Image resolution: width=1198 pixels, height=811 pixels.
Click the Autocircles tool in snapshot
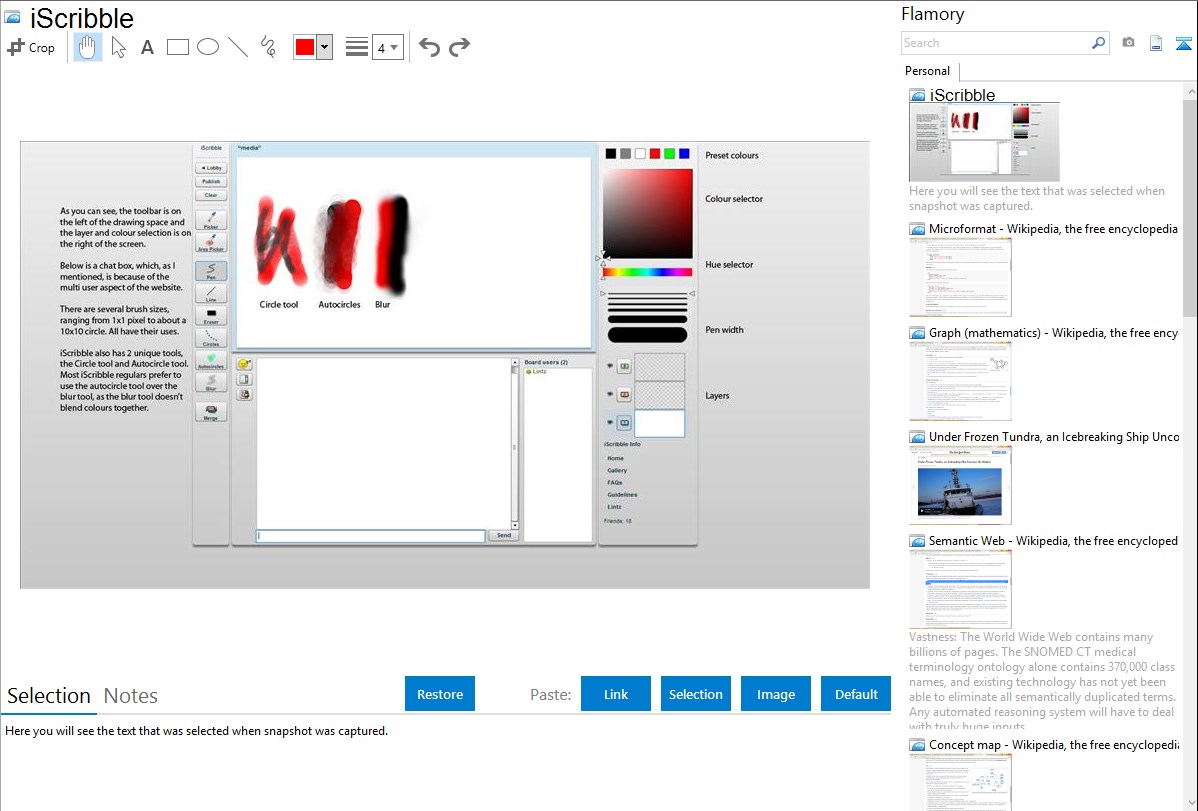[211, 359]
